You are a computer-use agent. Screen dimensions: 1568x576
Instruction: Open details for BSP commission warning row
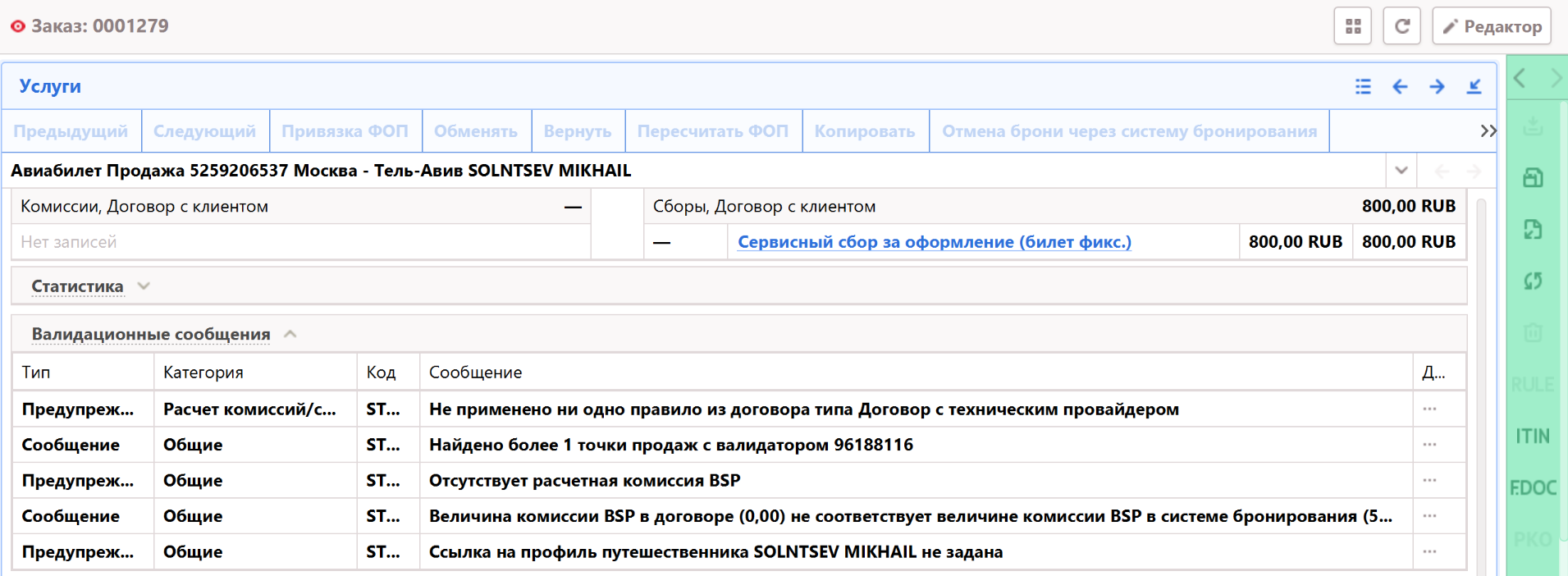(x=1429, y=481)
